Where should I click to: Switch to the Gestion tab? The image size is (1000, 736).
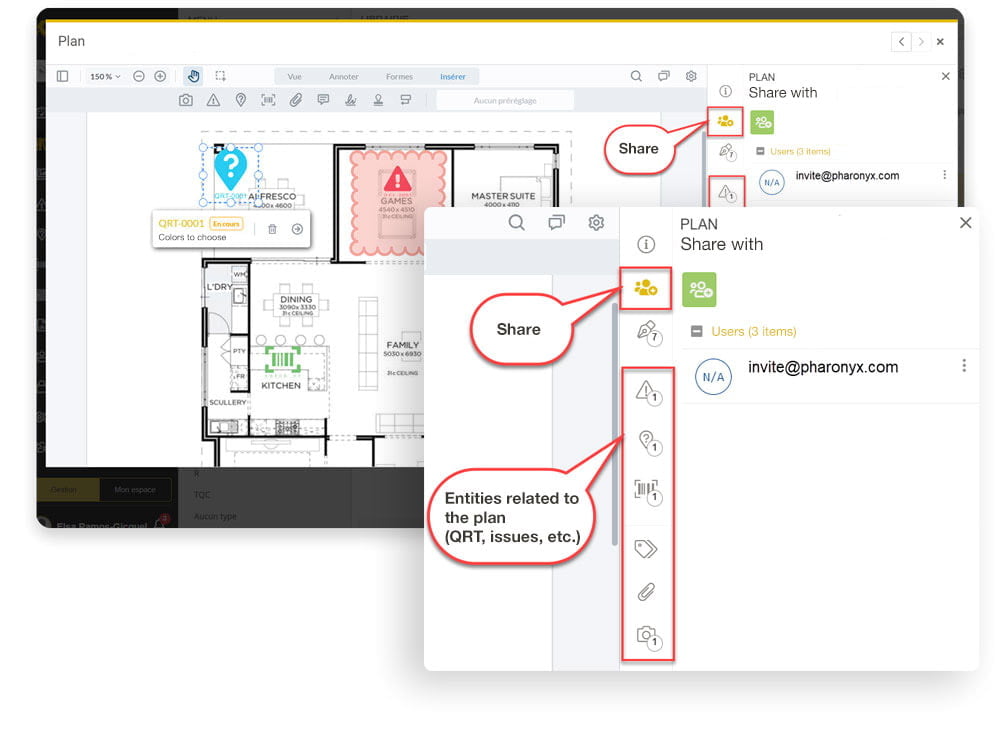[64, 490]
